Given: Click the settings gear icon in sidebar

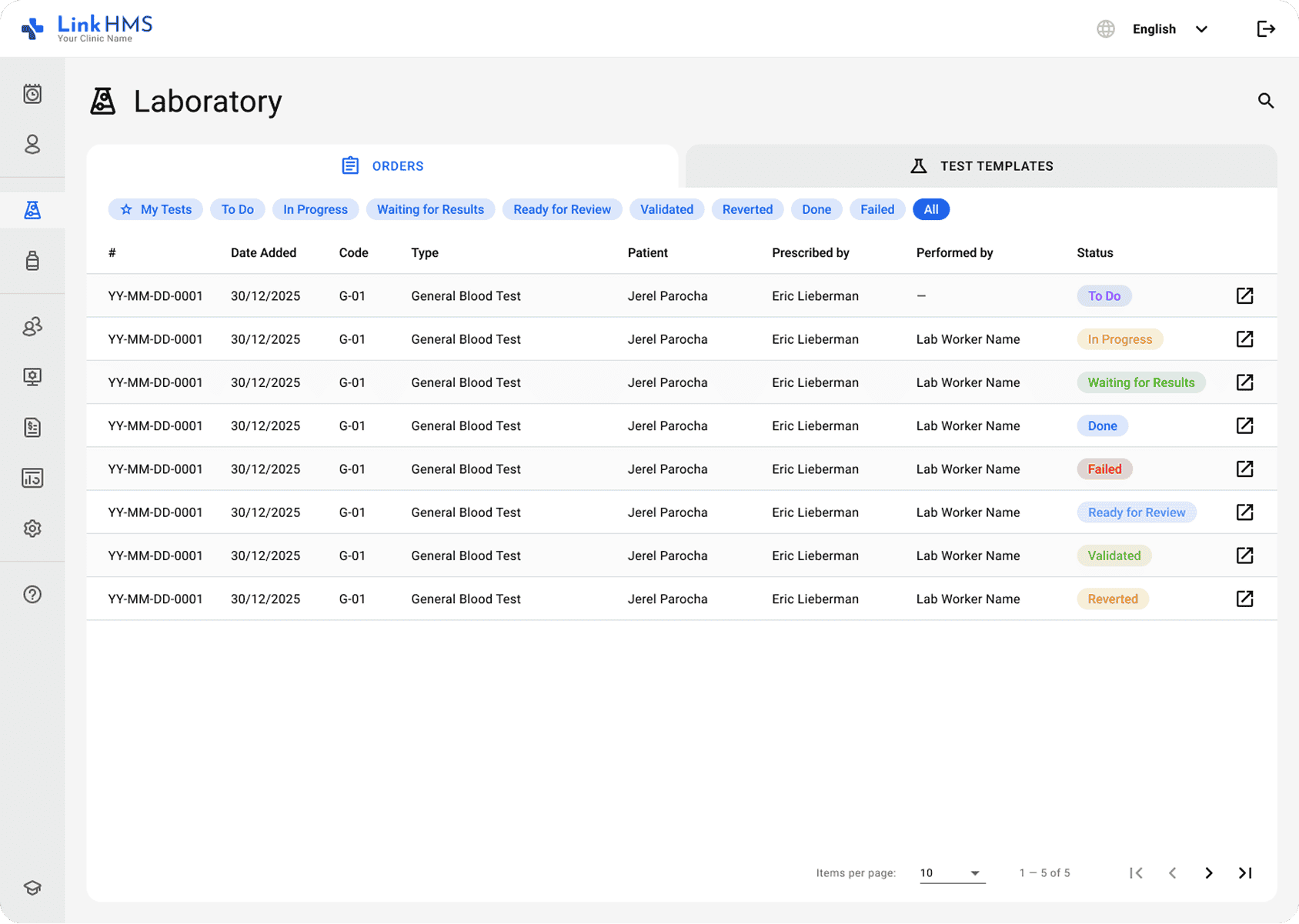Looking at the screenshot, I should point(32,529).
